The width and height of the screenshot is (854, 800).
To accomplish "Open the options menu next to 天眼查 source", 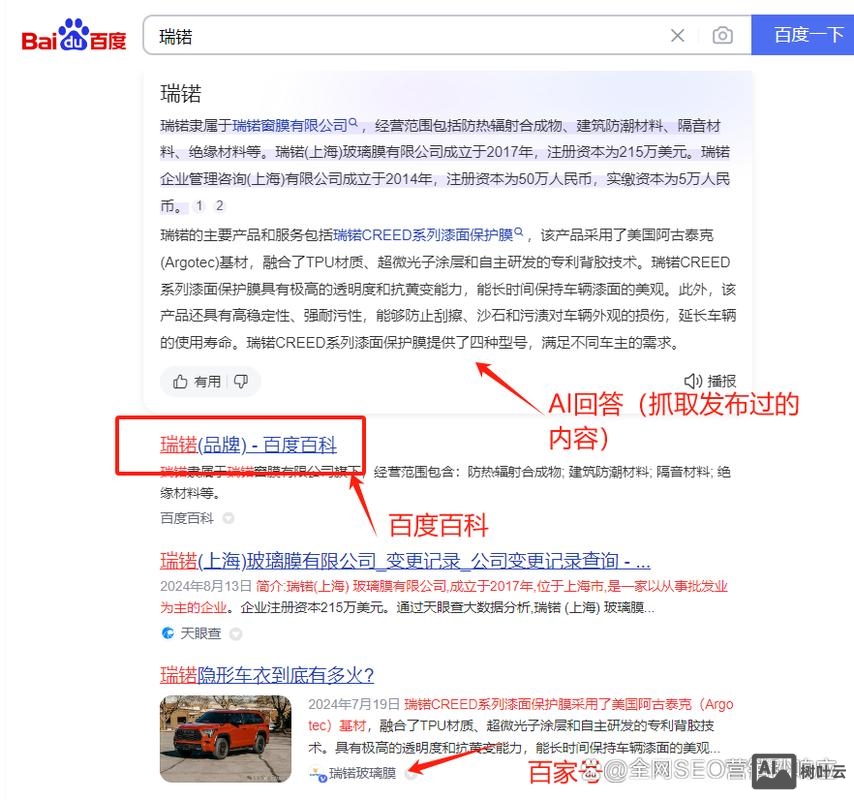I will click(234, 632).
